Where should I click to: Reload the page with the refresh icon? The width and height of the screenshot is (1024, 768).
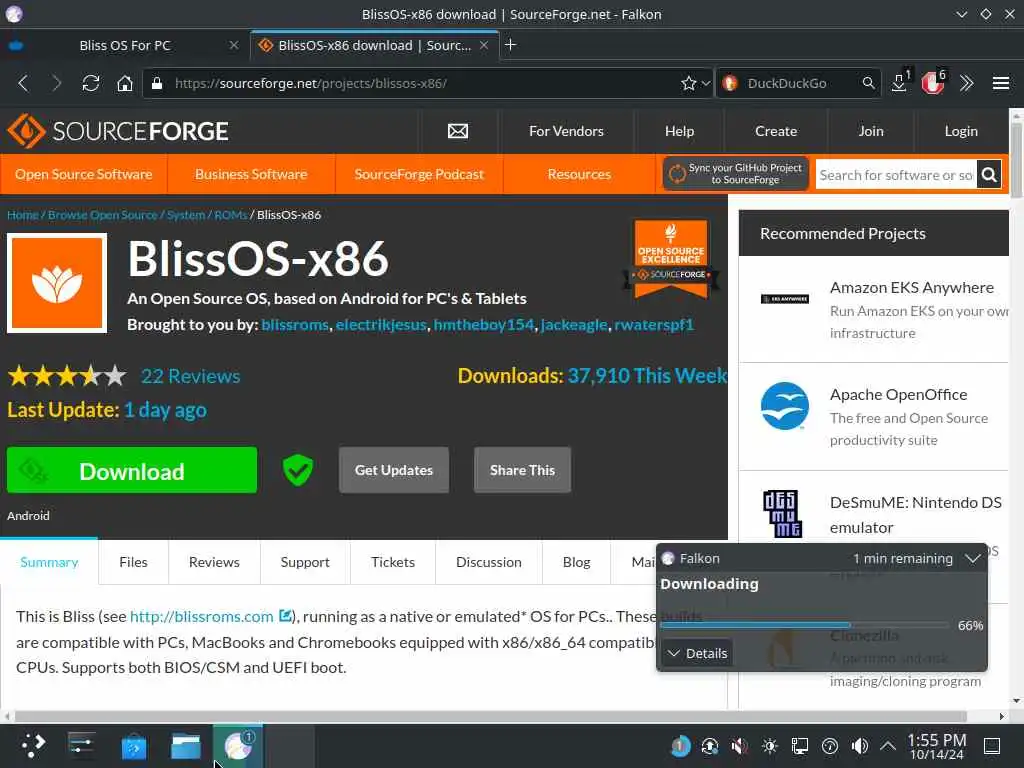click(x=90, y=83)
